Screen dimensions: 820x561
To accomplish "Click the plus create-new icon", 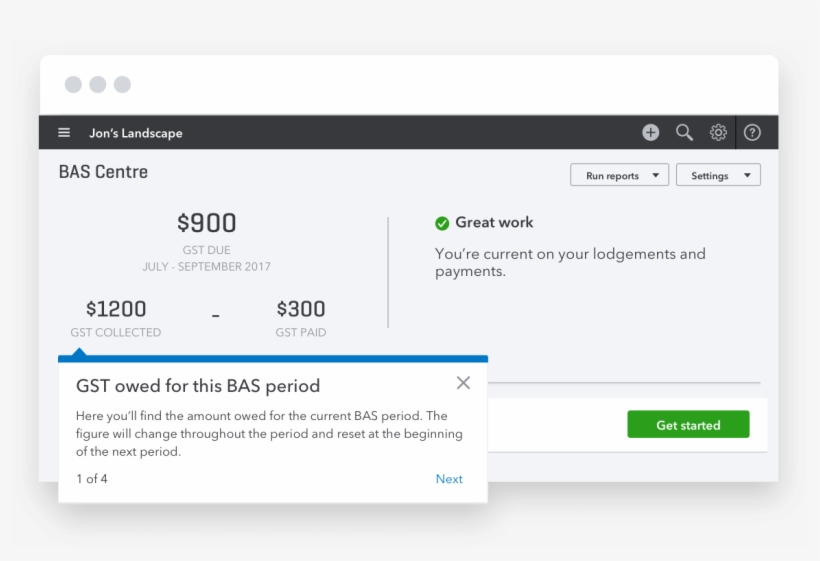I will [x=651, y=132].
